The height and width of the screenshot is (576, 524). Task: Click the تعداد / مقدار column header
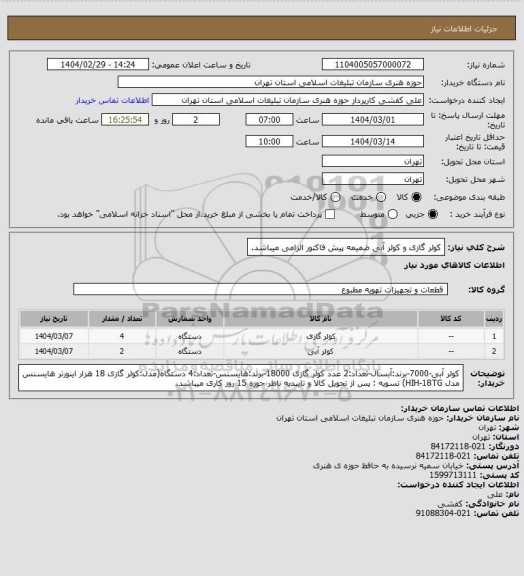[x=122, y=319]
